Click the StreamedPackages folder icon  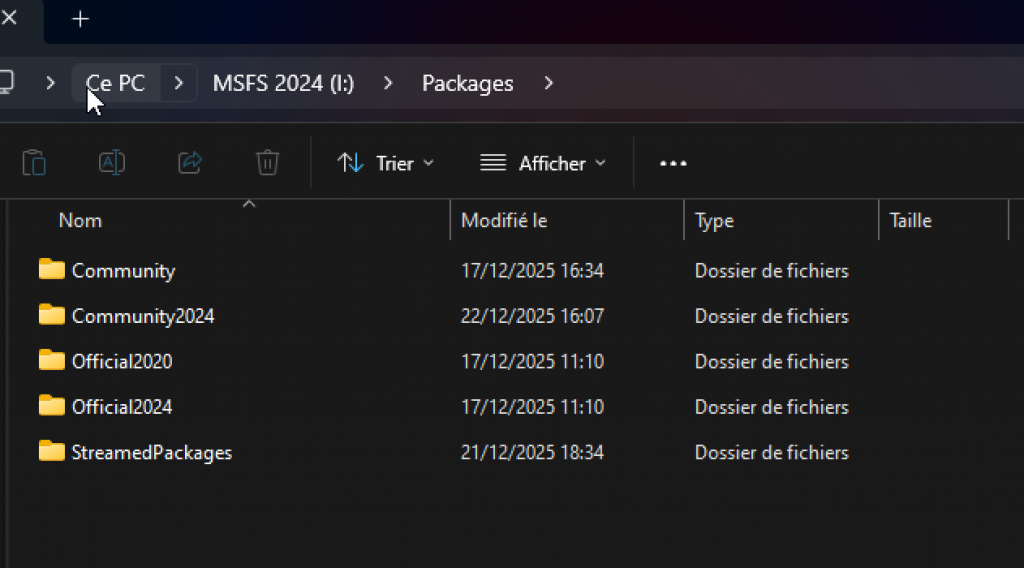point(52,452)
